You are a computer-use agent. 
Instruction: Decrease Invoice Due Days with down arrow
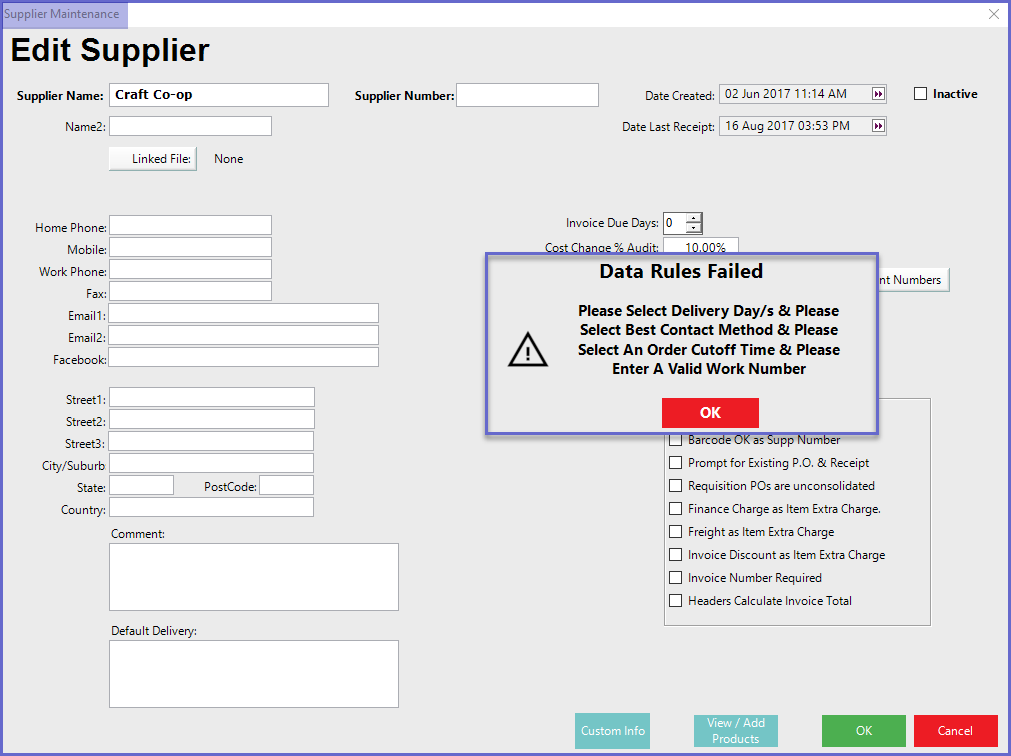pos(693,229)
